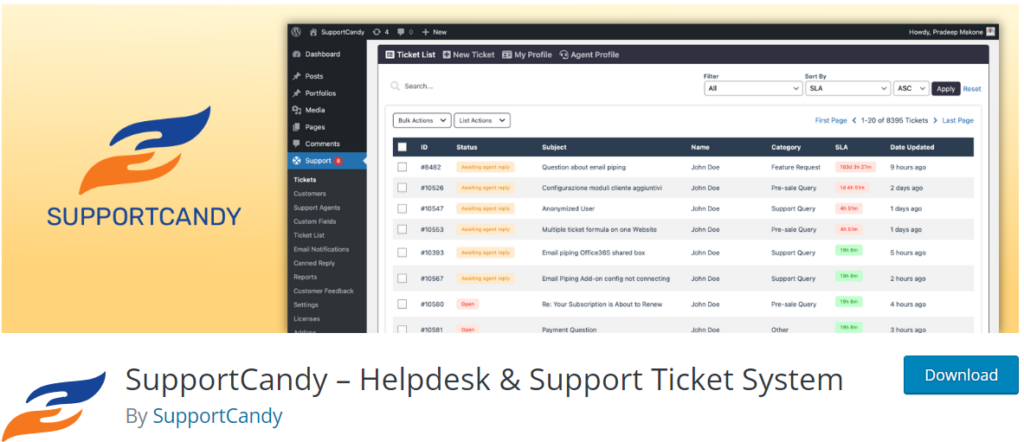The image size is (1024, 442).
Task: Click Pradeep Makone avatar in admin bar
Action: tap(991, 31)
